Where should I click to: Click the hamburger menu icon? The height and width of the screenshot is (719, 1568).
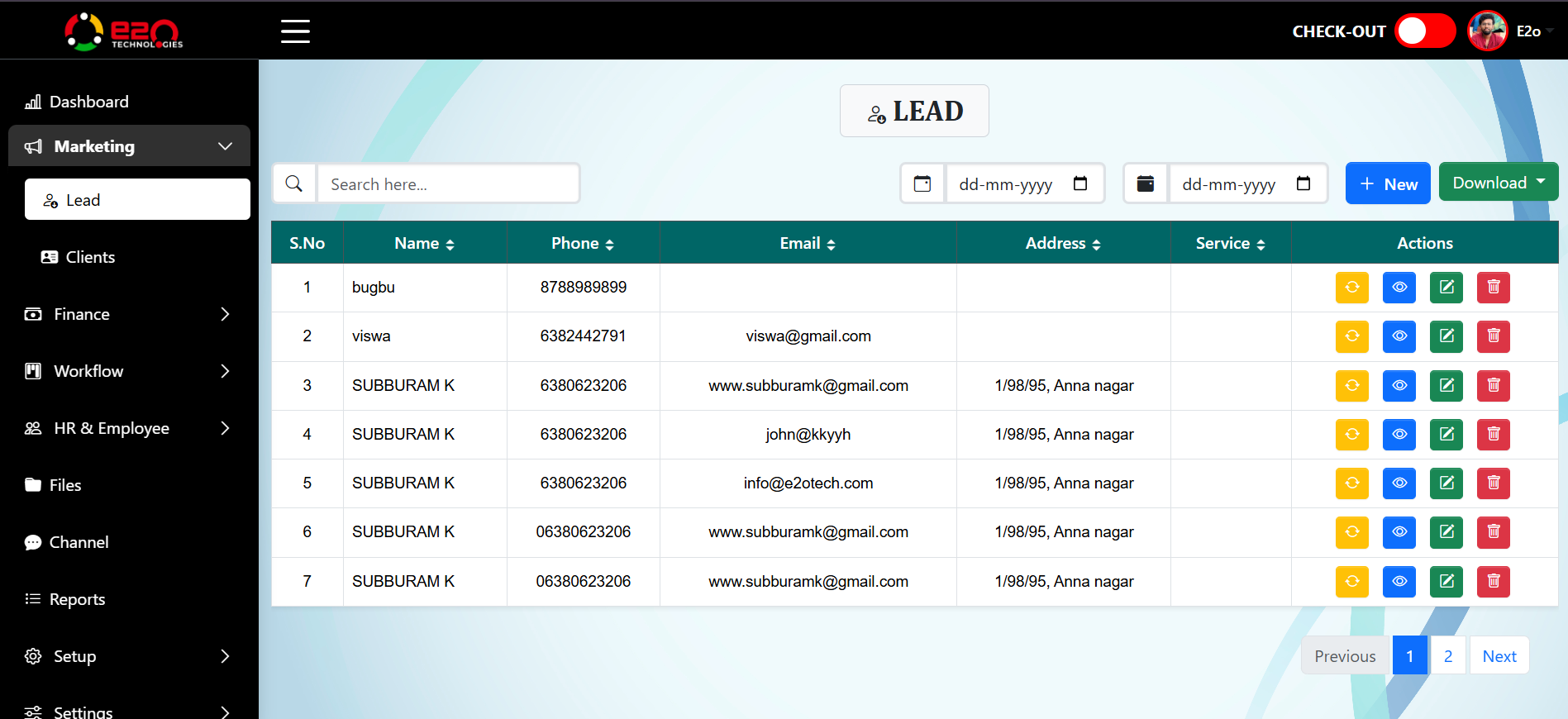click(295, 31)
